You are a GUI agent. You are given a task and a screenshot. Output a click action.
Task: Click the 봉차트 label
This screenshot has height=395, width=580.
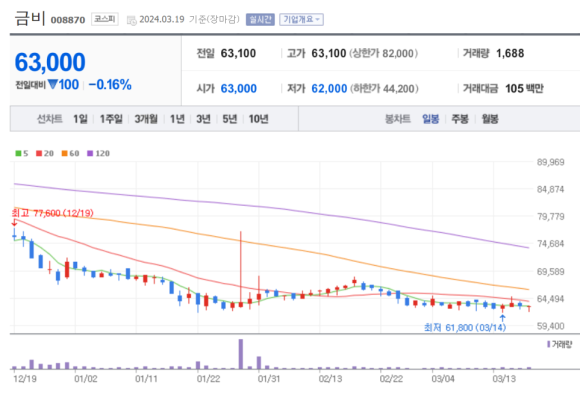click(398, 119)
